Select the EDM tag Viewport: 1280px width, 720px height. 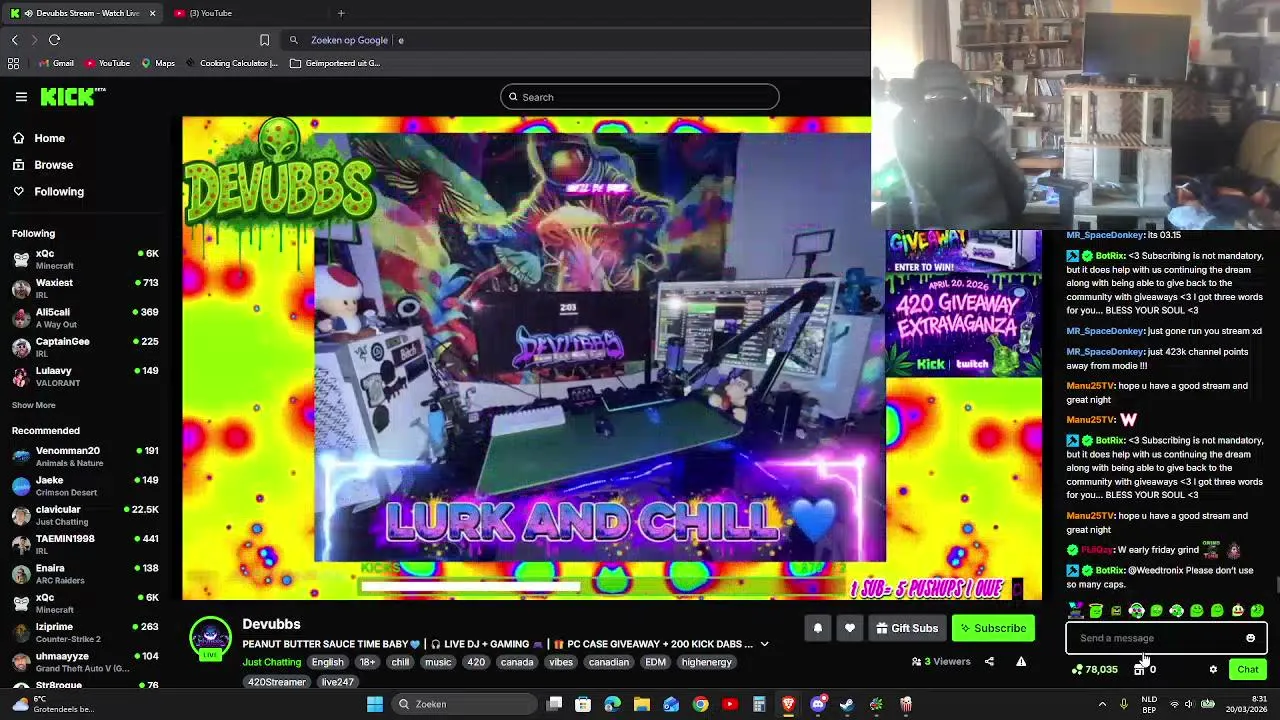pos(655,662)
